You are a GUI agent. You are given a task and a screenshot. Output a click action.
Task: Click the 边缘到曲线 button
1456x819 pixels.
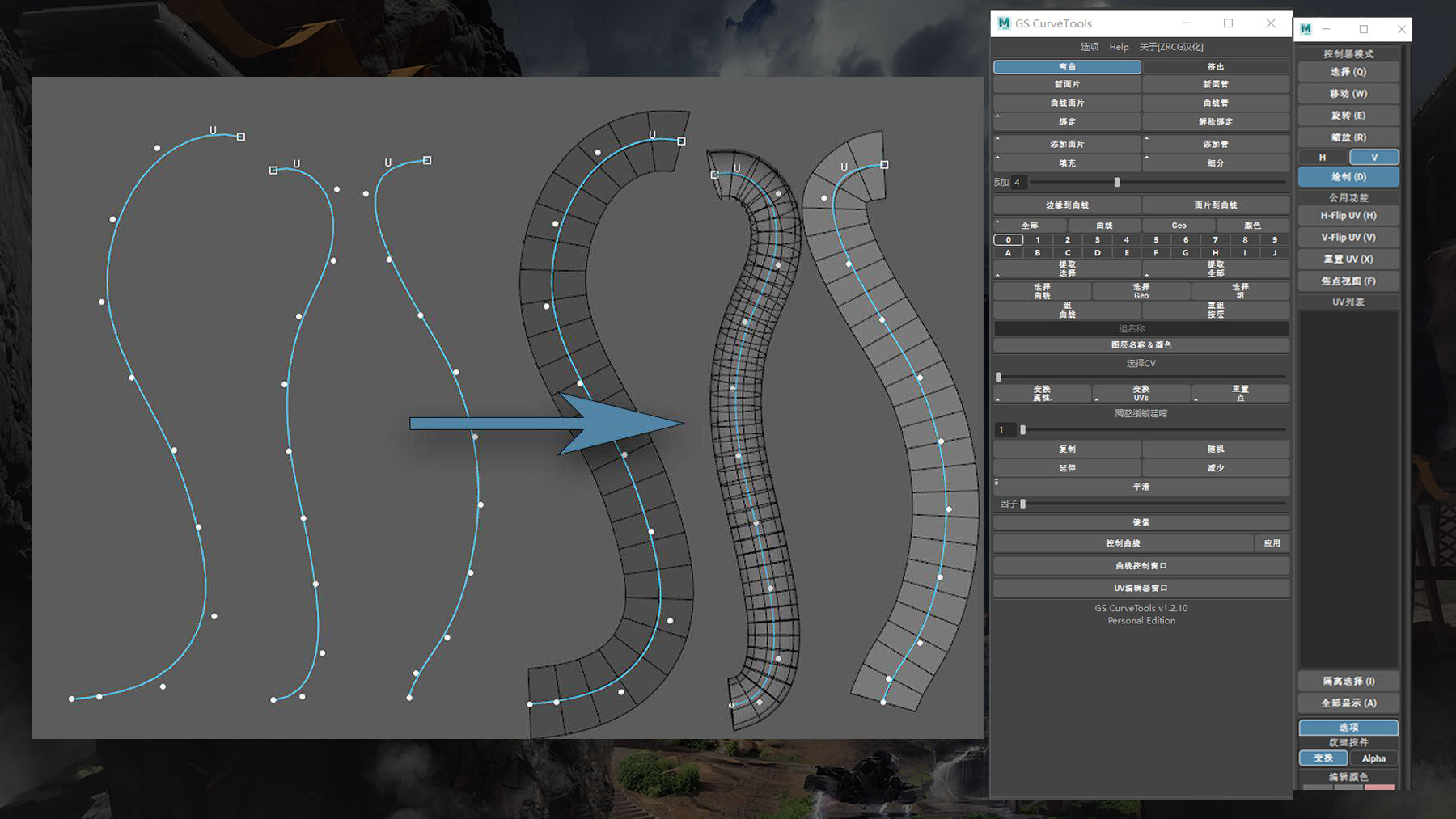[x=1067, y=205]
